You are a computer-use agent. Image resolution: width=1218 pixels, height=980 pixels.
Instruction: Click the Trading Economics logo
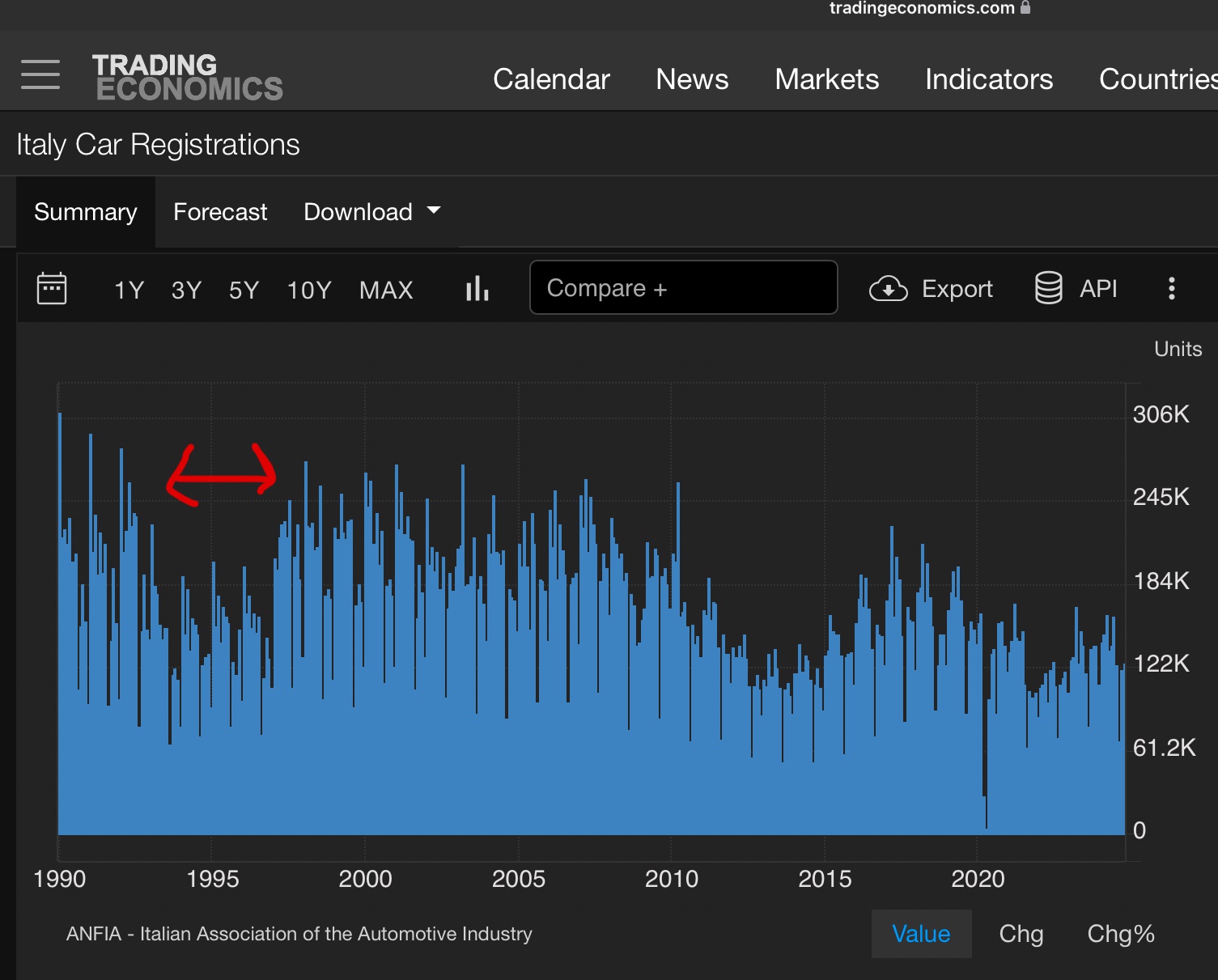pyautogui.click(x=188, y=77)
